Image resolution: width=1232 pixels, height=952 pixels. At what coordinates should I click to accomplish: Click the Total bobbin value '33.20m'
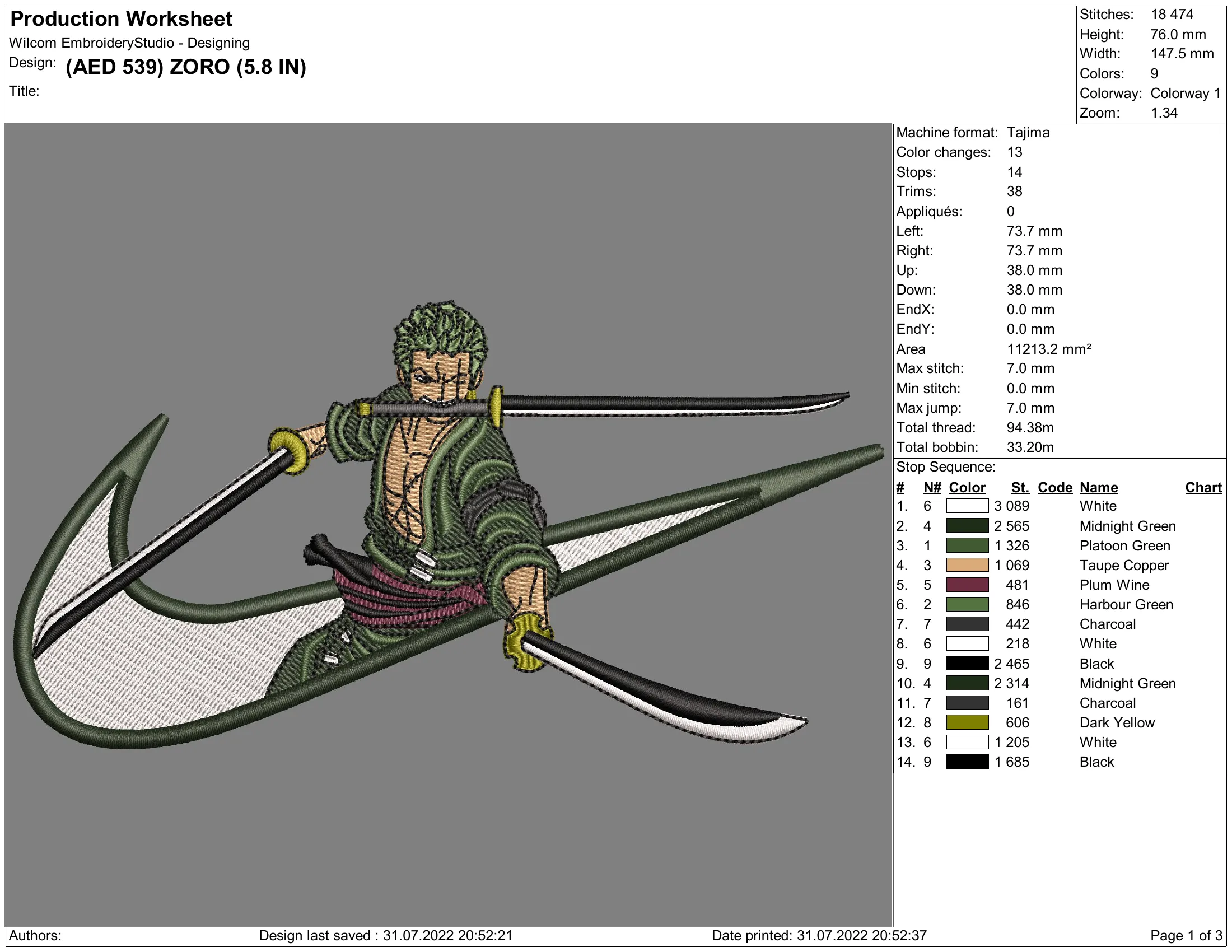click(1030, 447)
